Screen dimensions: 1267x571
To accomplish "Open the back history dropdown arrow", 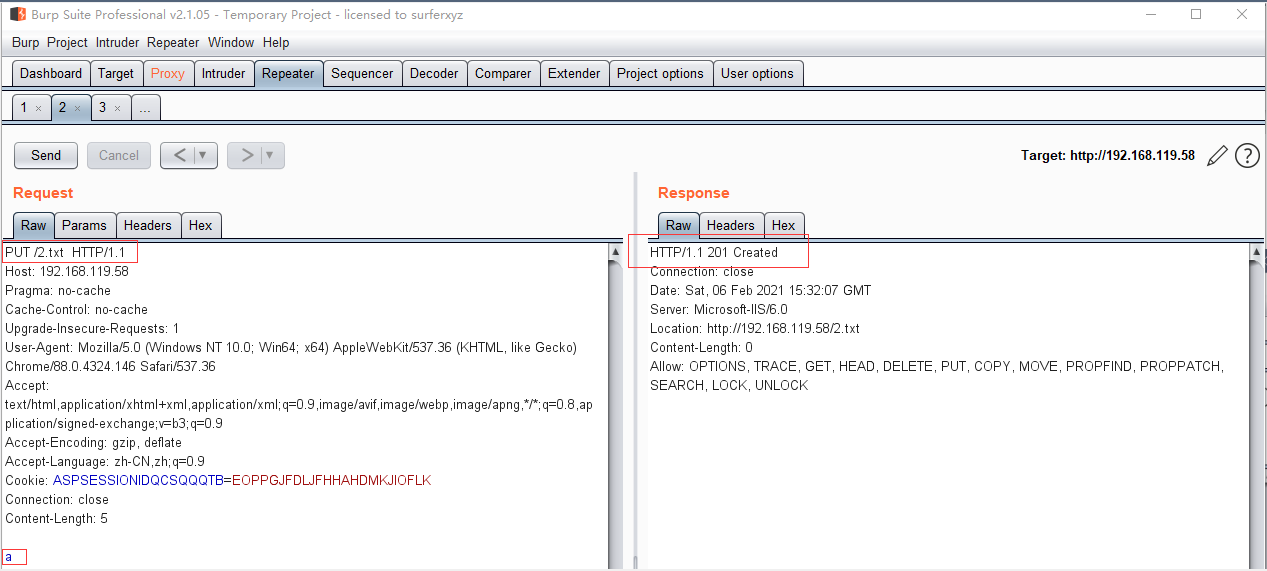I will coord(204,155).
